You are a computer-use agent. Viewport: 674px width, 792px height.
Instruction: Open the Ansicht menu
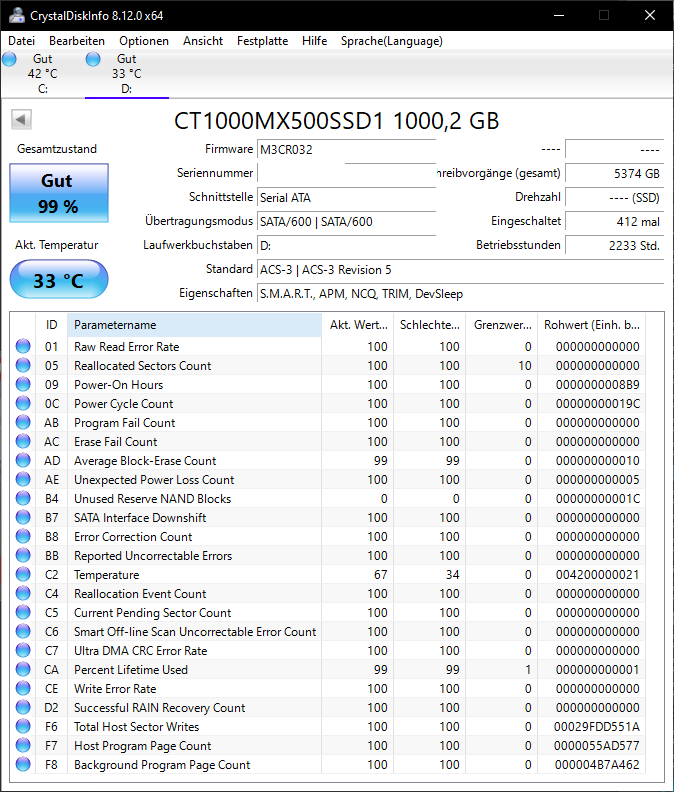(x=203, y=41)
